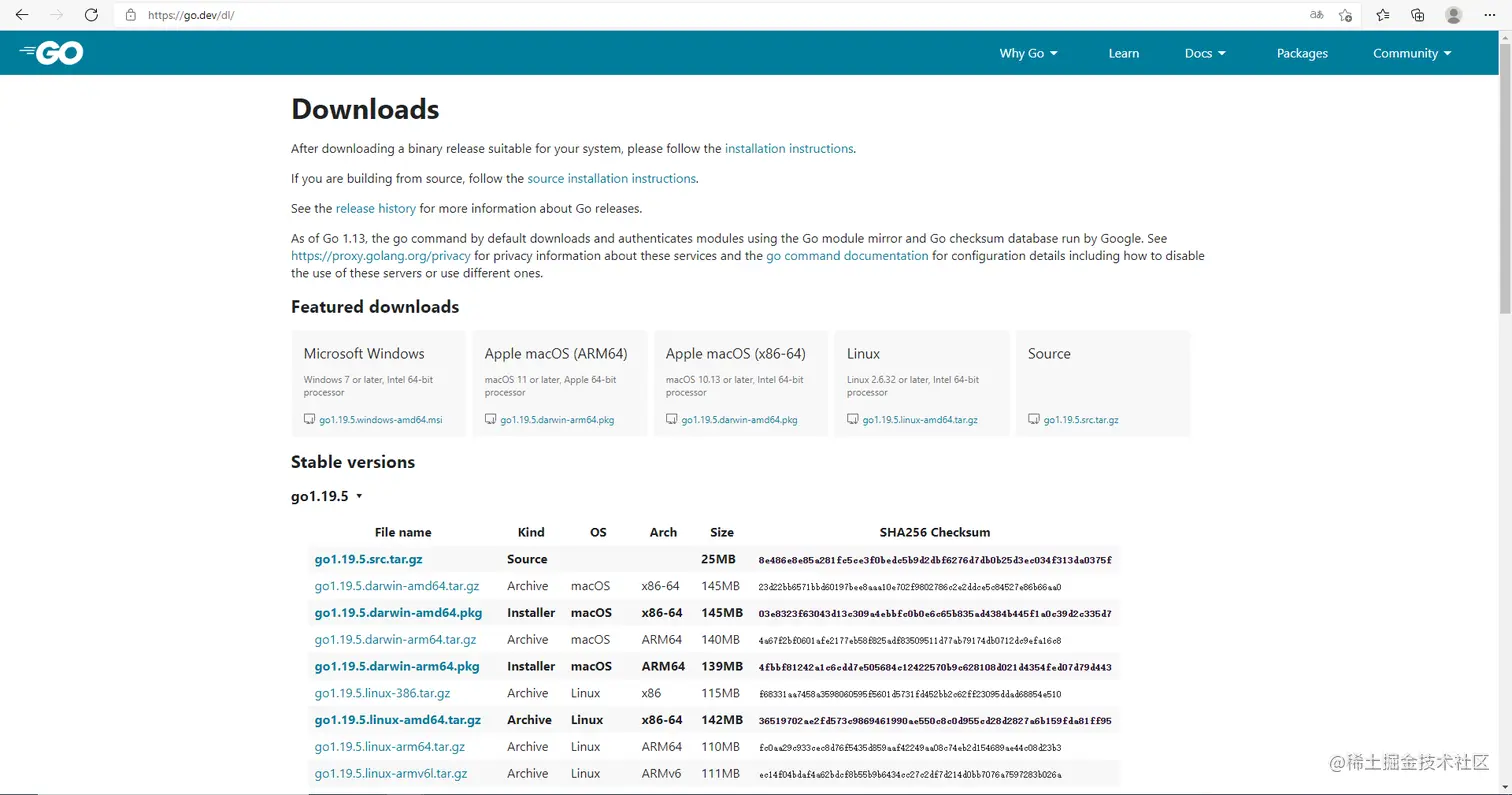1512x795 pixels.
Task: Add page to favorites star icon
Action: coord(1345,15)
